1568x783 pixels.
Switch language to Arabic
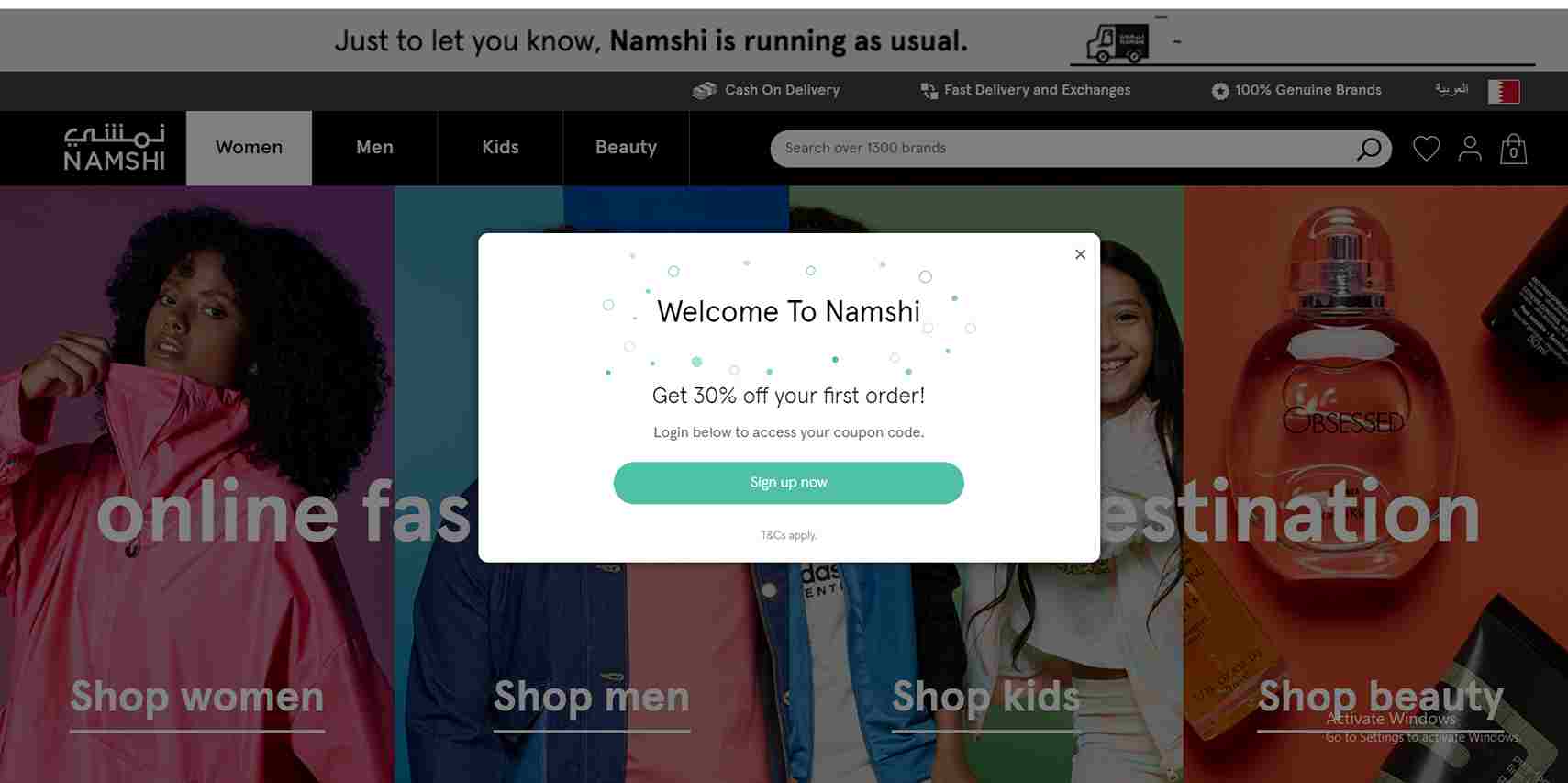pyautogui.click(x=1451, y=89)
